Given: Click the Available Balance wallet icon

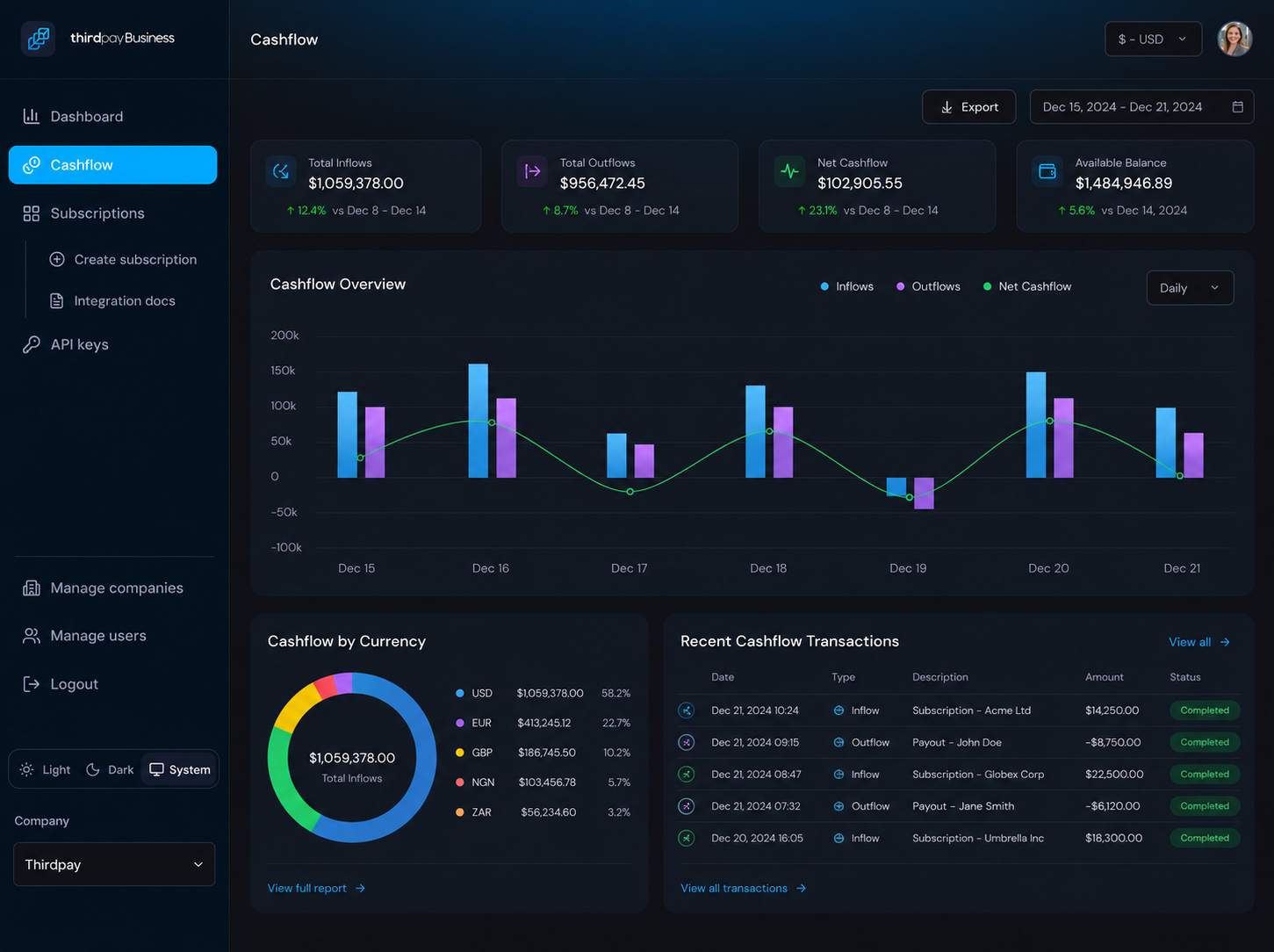Looking at the screenshot, I should click(1047, 171).
